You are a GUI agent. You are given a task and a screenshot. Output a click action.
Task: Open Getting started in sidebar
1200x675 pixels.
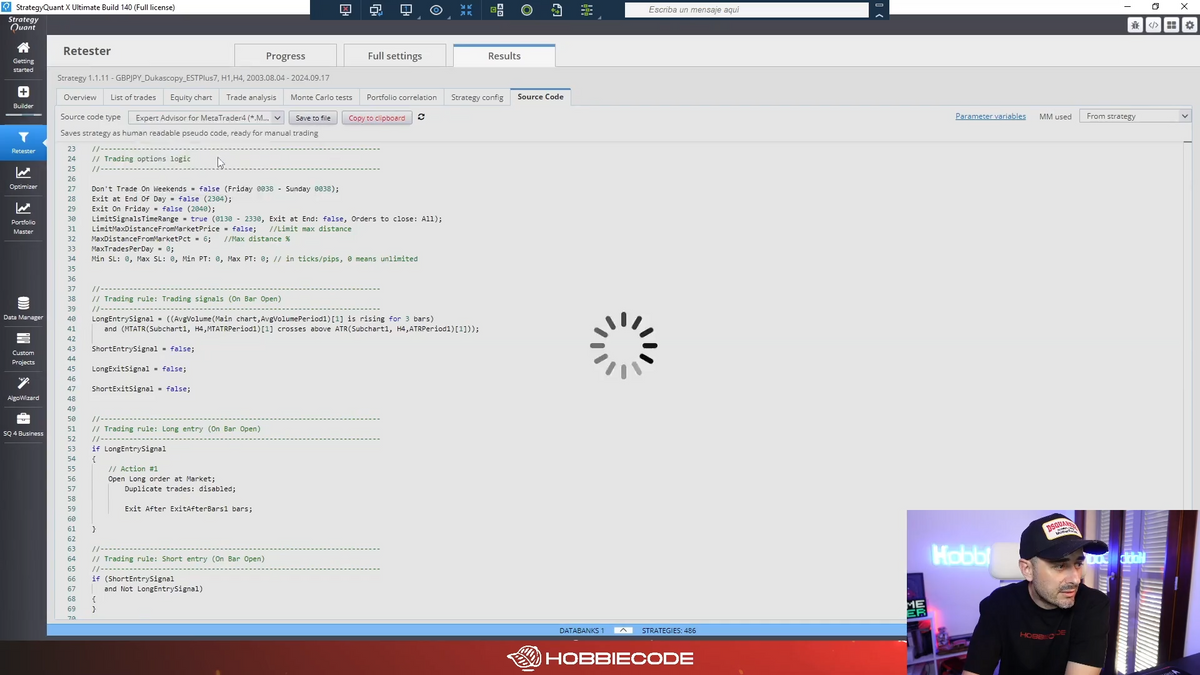(x=23, y=57)
